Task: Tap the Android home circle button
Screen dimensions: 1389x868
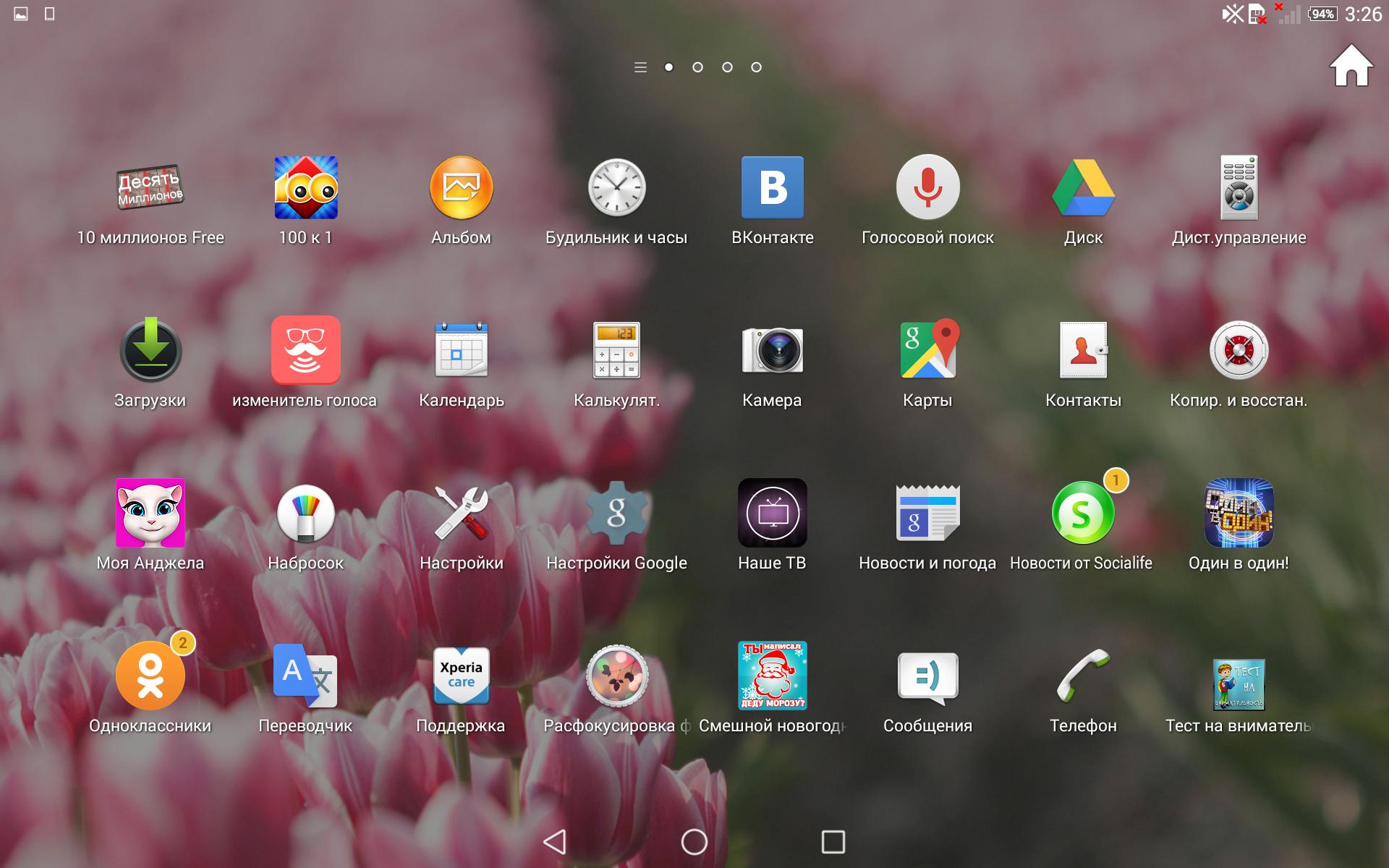Action: (x=694, y=841)
